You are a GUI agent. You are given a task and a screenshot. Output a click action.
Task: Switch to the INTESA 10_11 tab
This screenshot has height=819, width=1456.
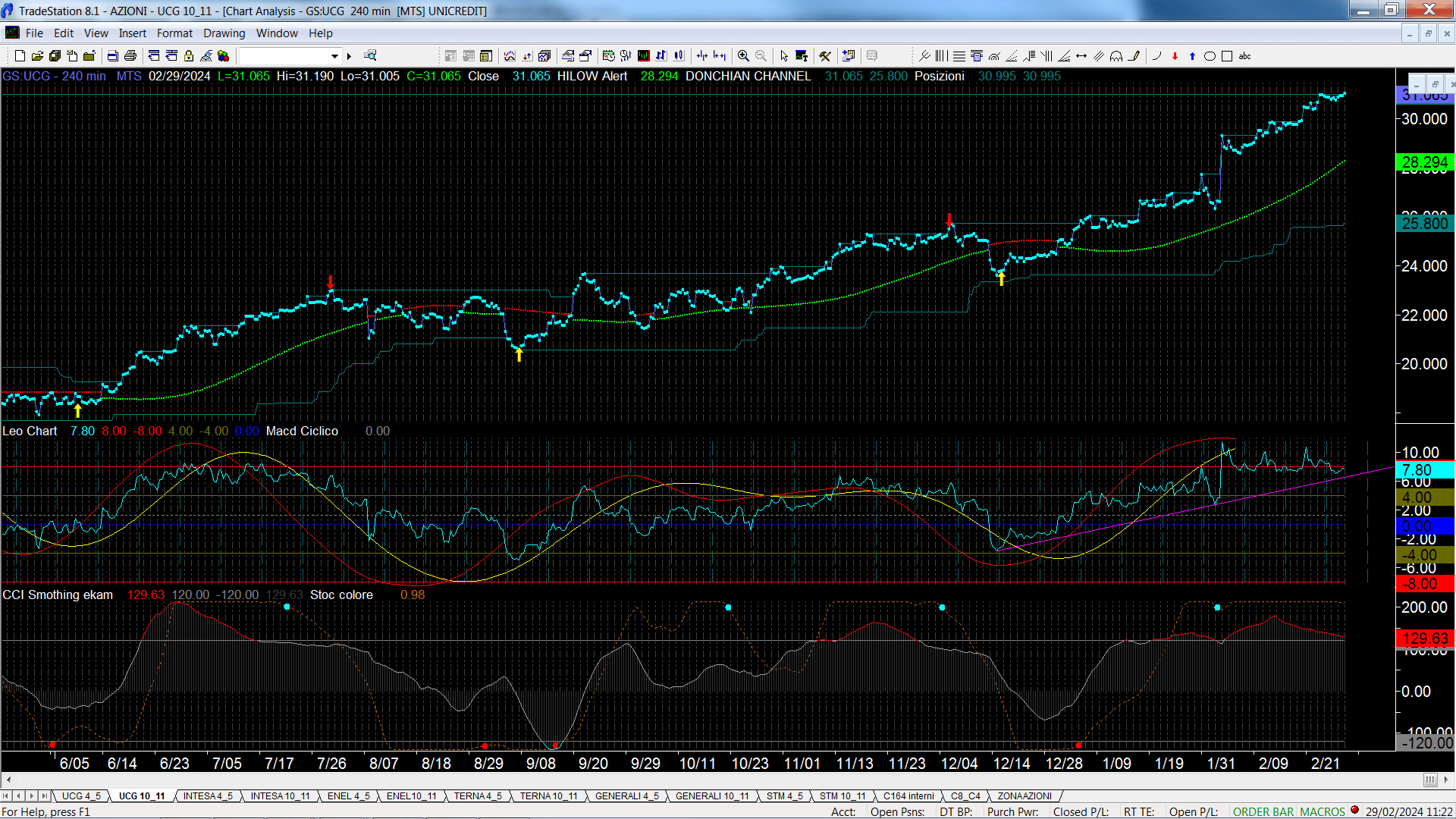280,796
